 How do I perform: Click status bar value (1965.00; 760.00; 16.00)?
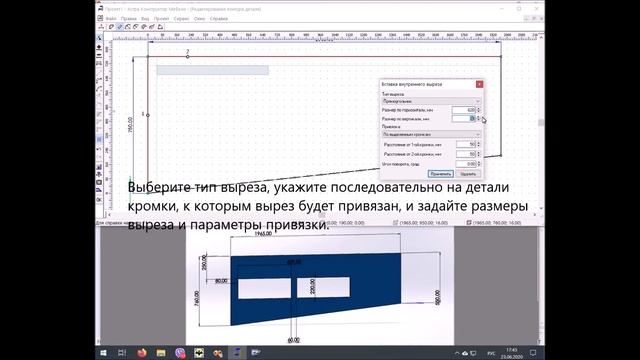(x=497, y=223)
